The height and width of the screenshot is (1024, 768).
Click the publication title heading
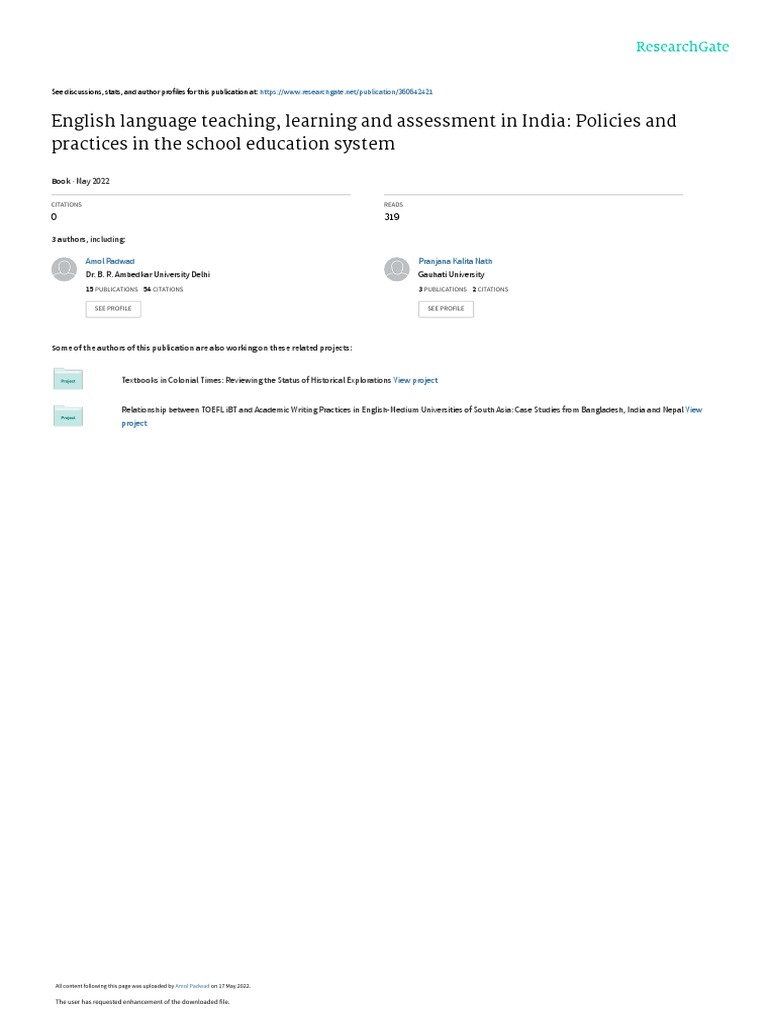363,132
